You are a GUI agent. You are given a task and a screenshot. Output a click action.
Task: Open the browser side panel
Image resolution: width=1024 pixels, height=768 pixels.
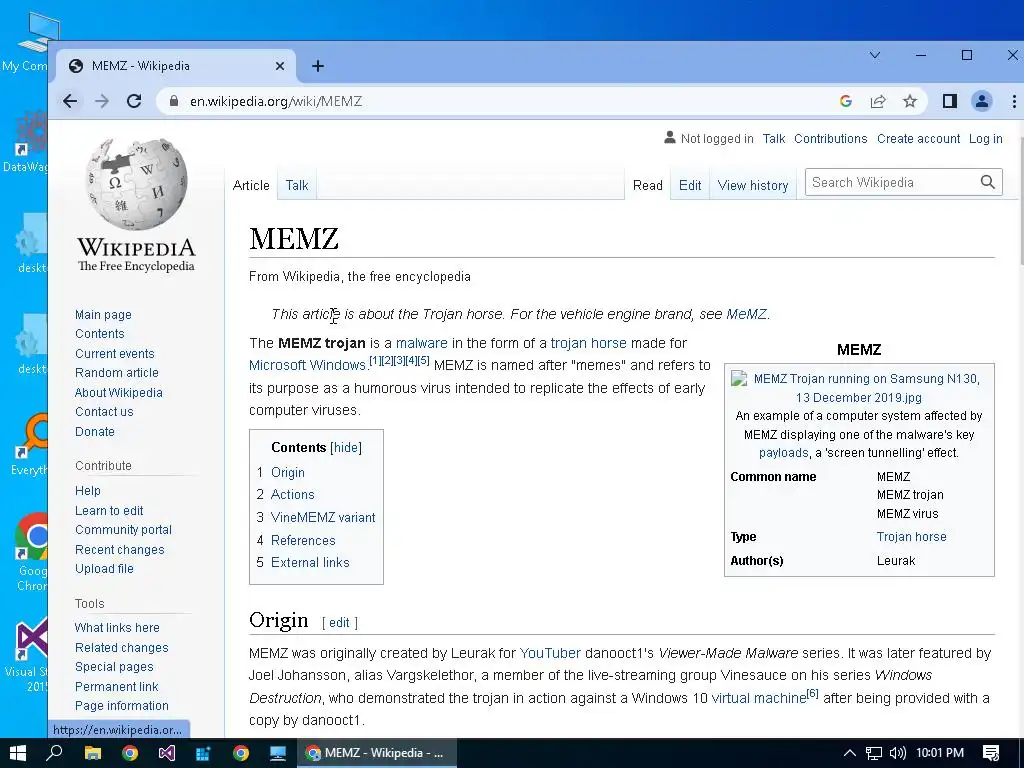coord(950,101)
